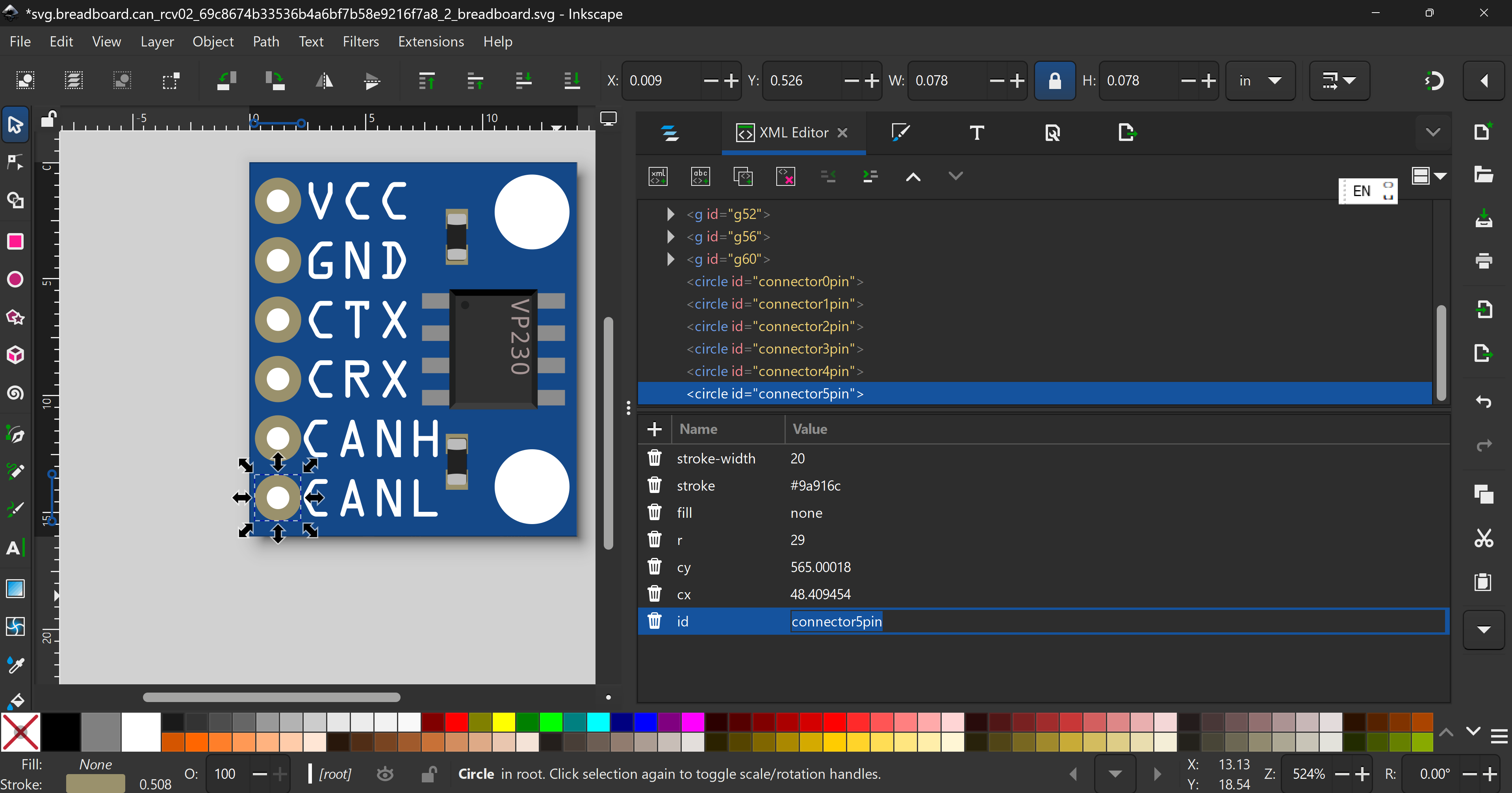
Task: Open the units dropdown showing 'in'
Action: pos(1260,80)
